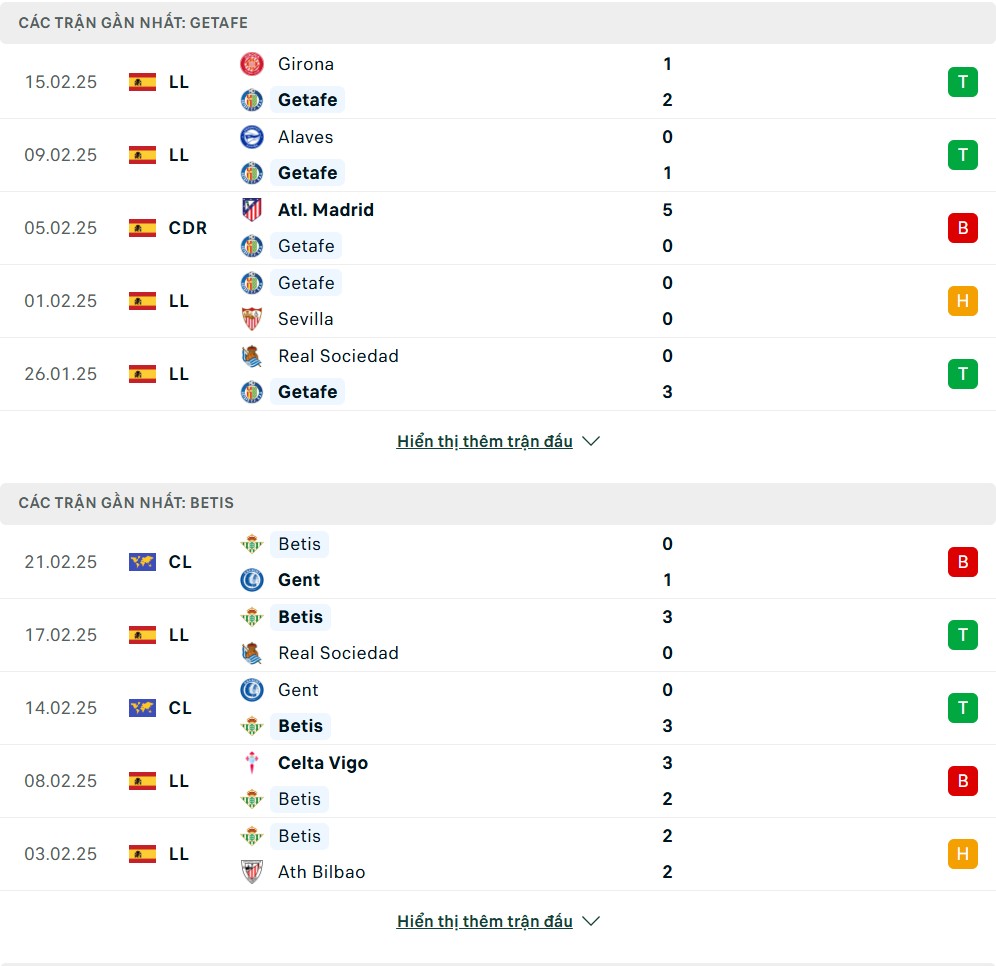Viewport: 996px width, 966px height.
Task: Click the Atl. Madrid club crest
Action: 252,210
